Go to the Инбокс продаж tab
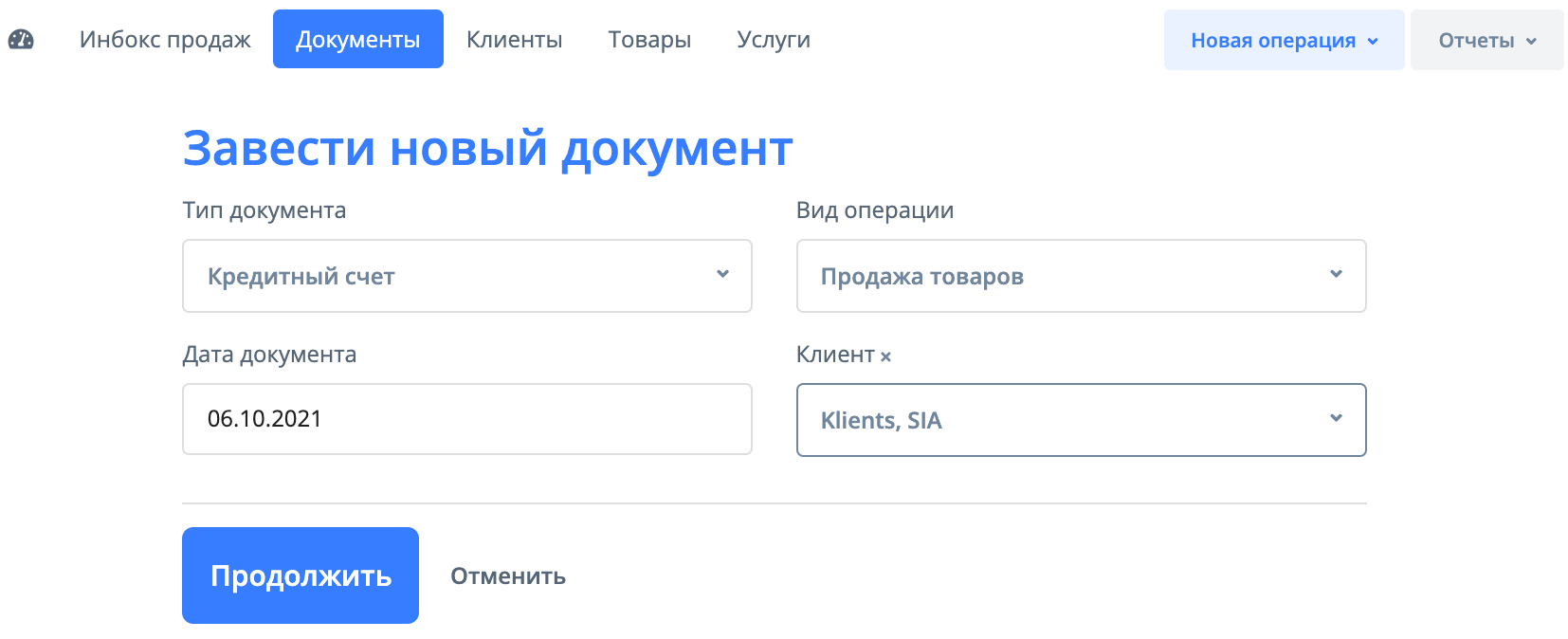Image resolution: width=1568 pixels, height=639 pixels. click(x=165, y=40)
